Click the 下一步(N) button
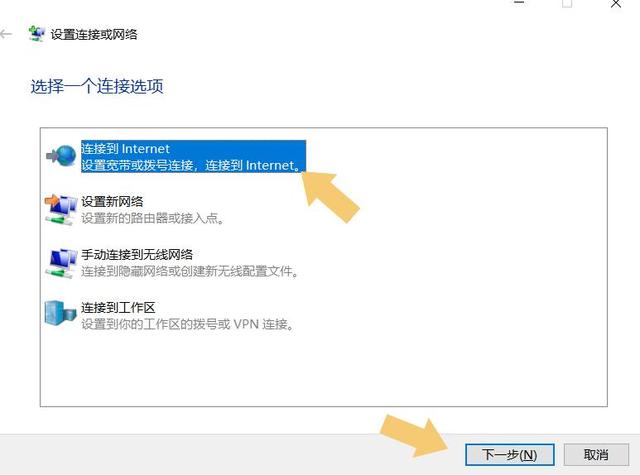The width and height of the screenshot is (640, 475). [509, 455]
